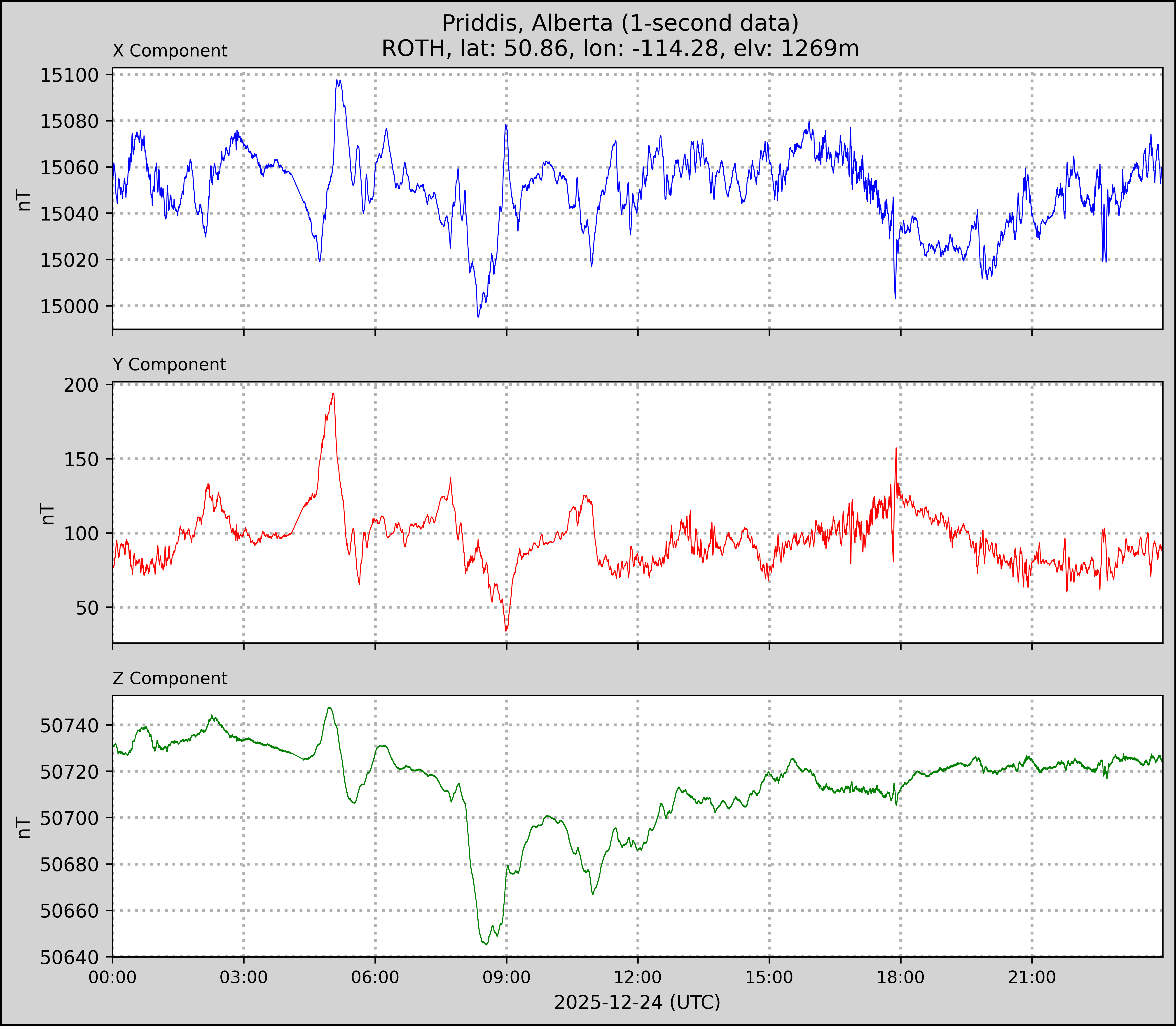Click the highest red Y trace peak
Viewport: 1176px width, 1026px height.
333,394
